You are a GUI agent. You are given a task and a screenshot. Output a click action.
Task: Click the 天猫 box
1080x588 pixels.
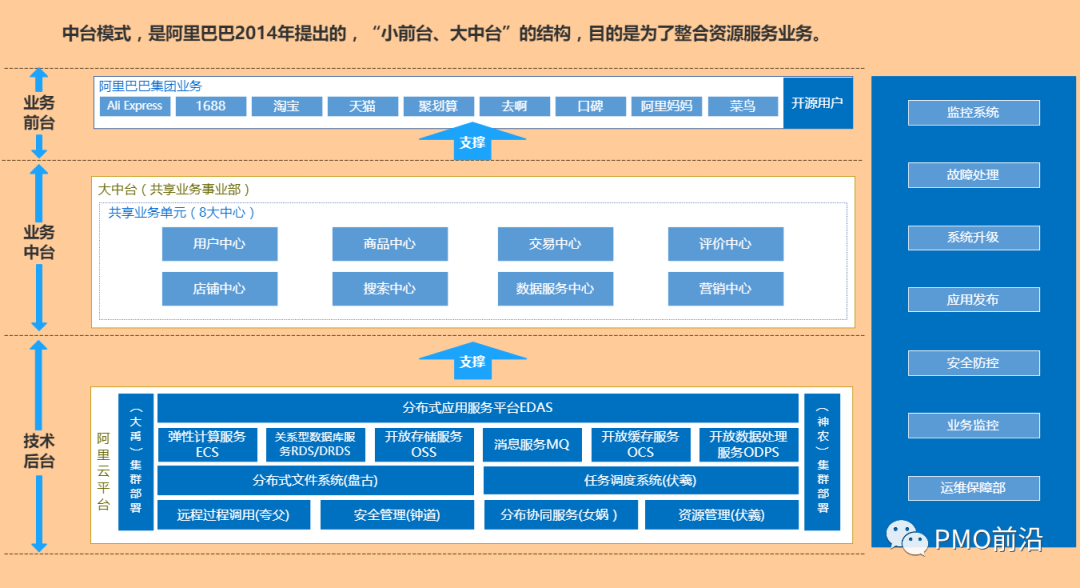coord(362,106)
